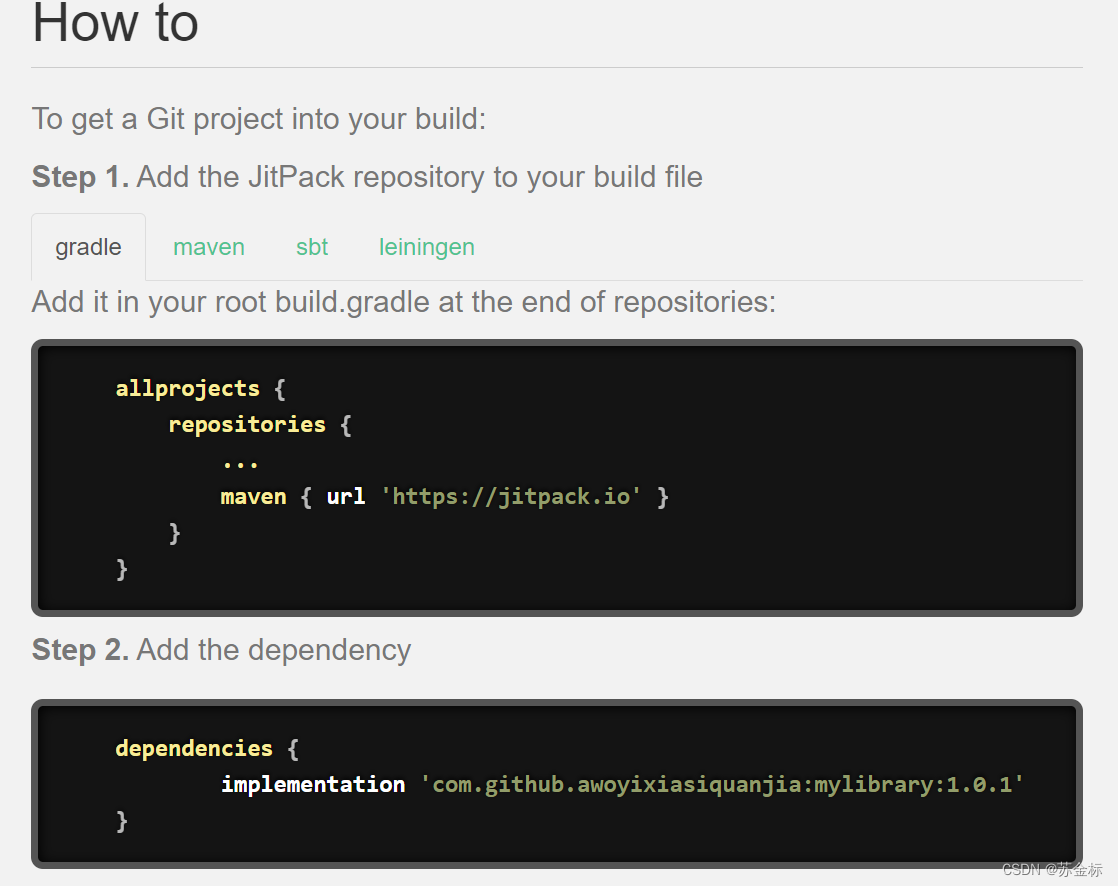Screen dimensions: 1118x886
Task: Switch to the leiningen tab
Action: 426,247
